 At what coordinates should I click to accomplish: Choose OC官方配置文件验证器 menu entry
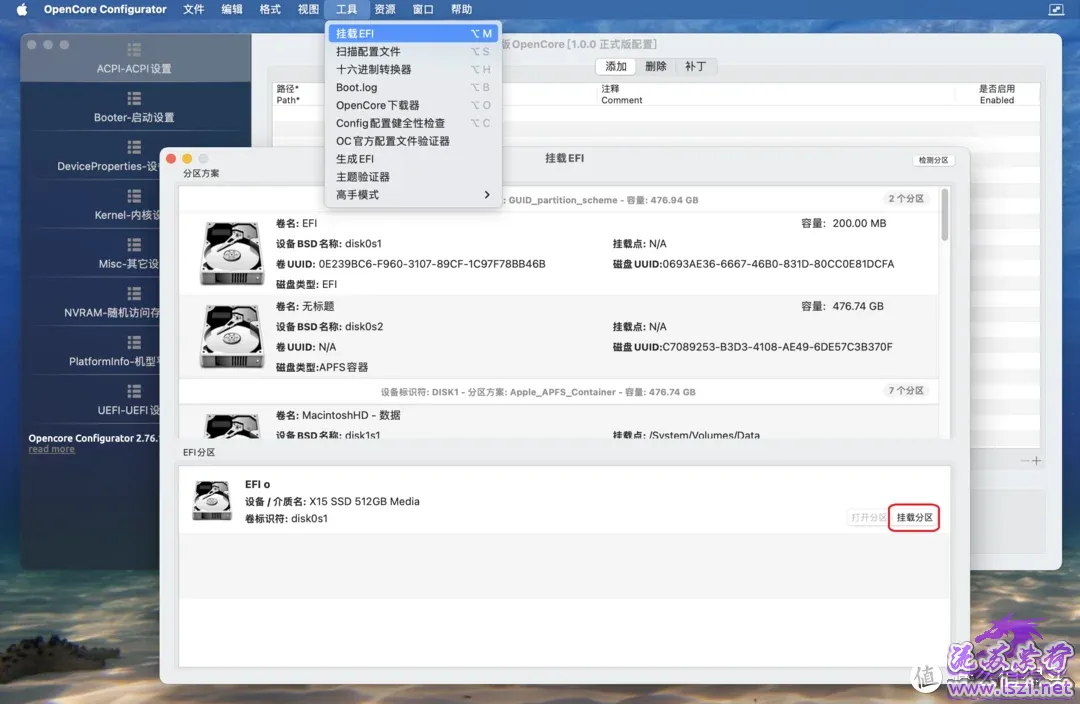pos(413,141)
